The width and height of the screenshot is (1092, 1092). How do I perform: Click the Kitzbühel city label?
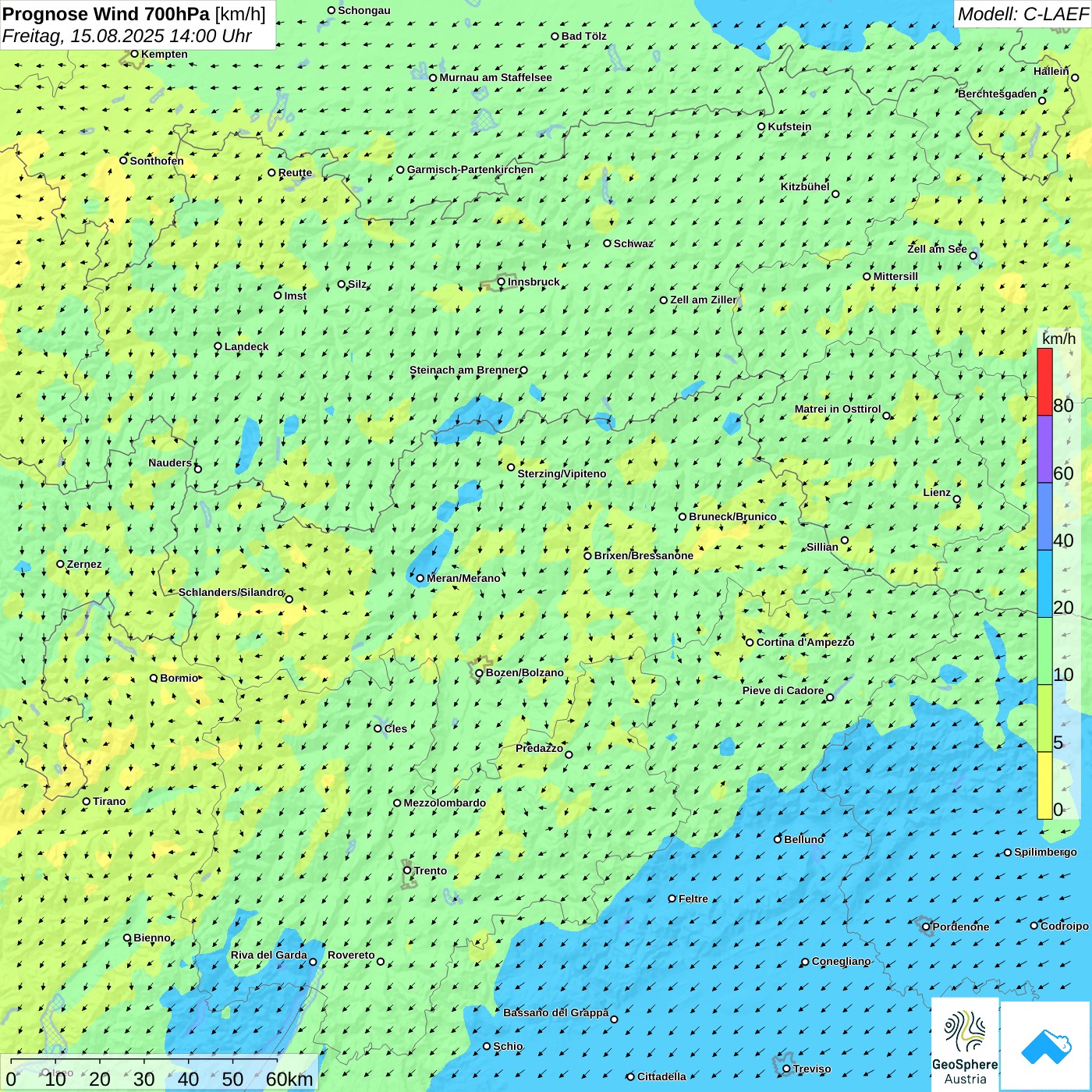pyautogui.click(x=805, y=186)
